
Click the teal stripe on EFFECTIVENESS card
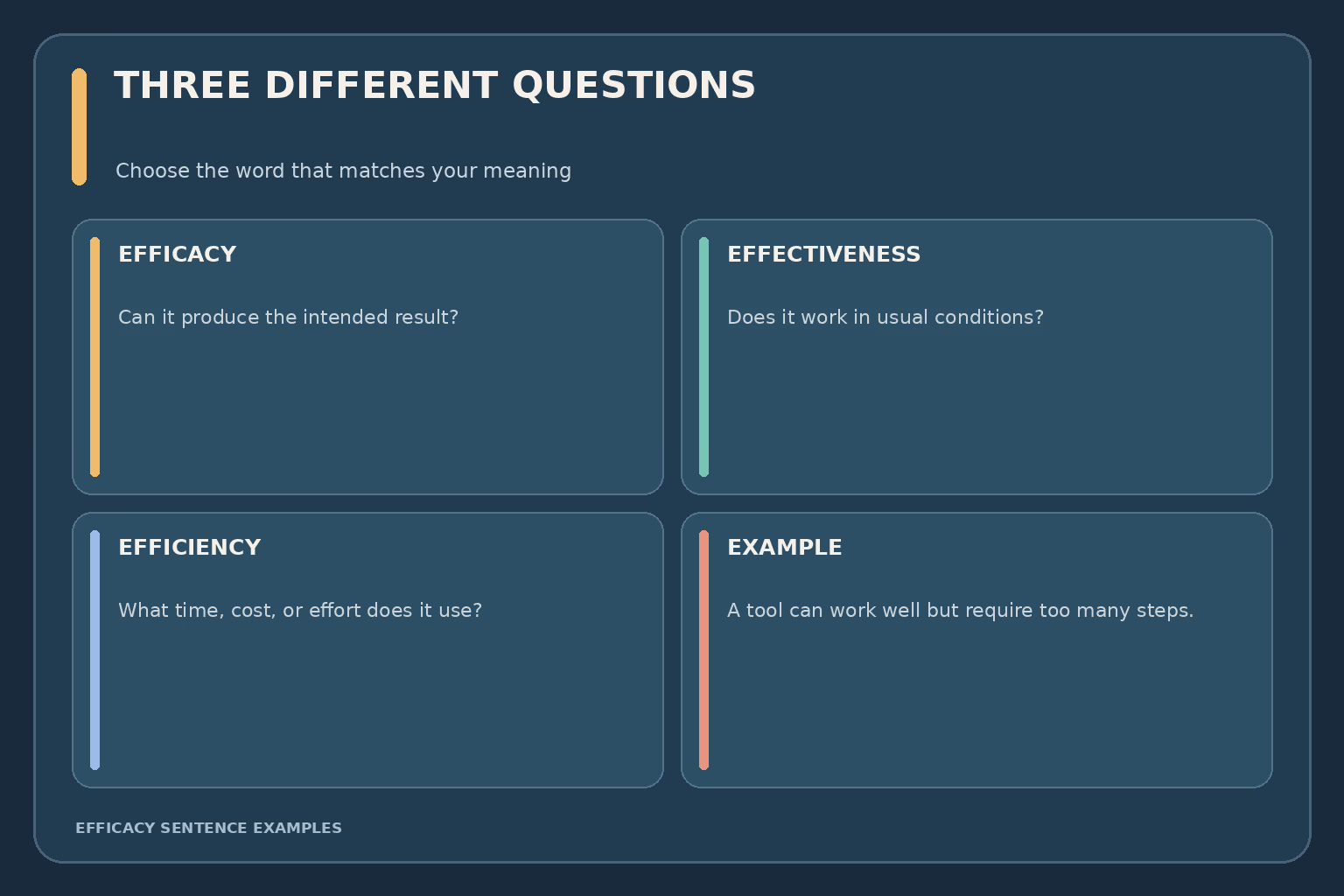click(x=703, y=357)
